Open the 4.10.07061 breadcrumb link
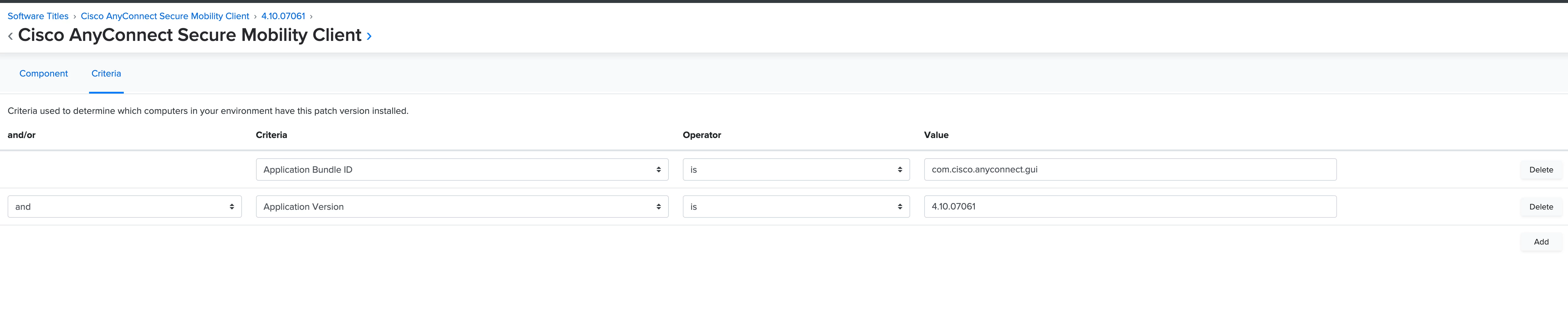 coord(283,16)
